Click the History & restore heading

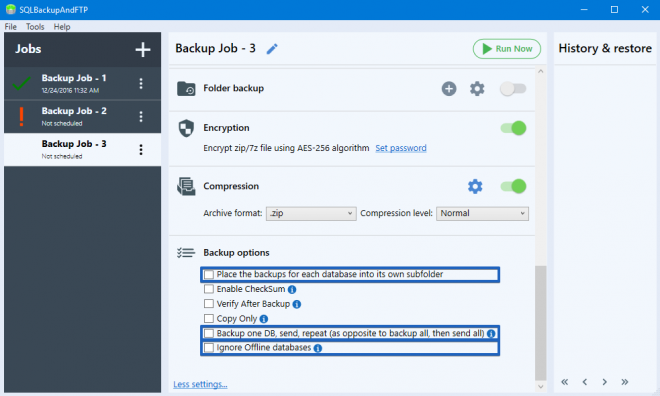[x=605, y=48]
